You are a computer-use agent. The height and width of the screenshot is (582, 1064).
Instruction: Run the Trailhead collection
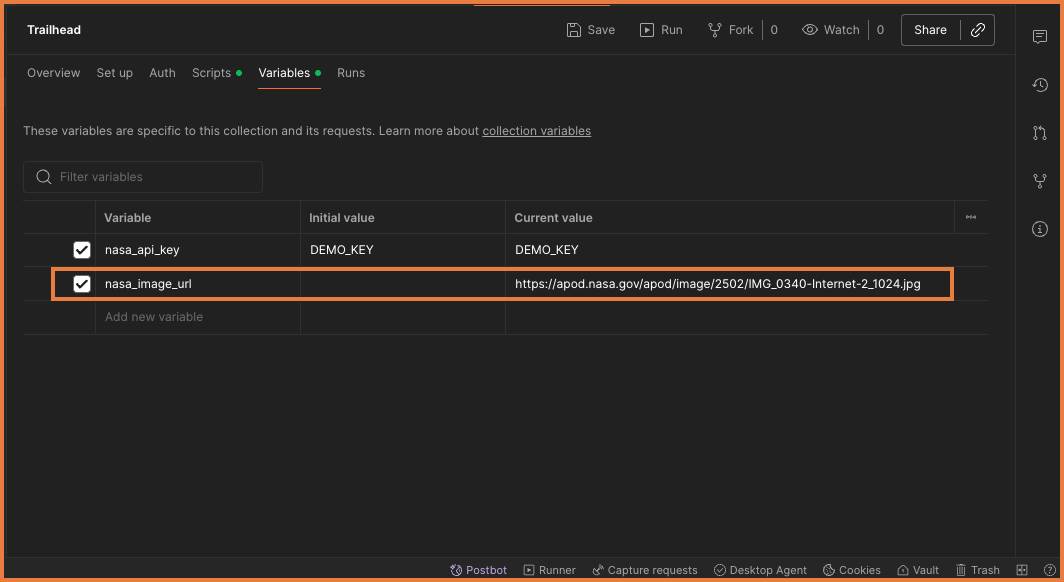[x=661, y=30]
